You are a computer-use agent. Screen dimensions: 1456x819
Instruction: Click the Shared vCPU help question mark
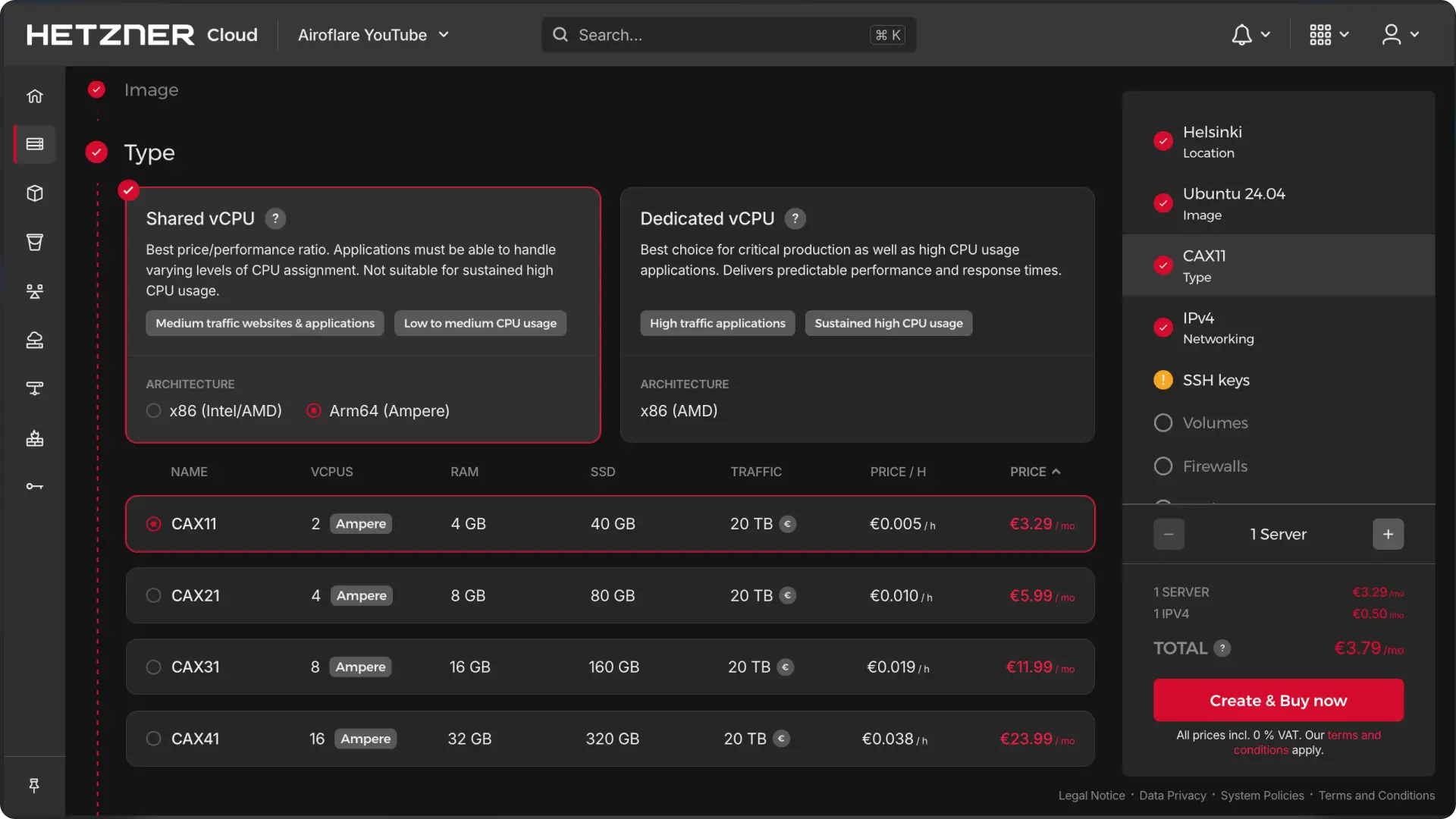pos(275,218)
